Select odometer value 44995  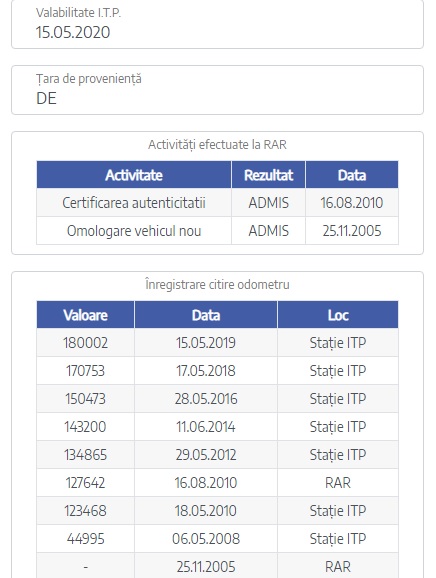coord(86,539)
